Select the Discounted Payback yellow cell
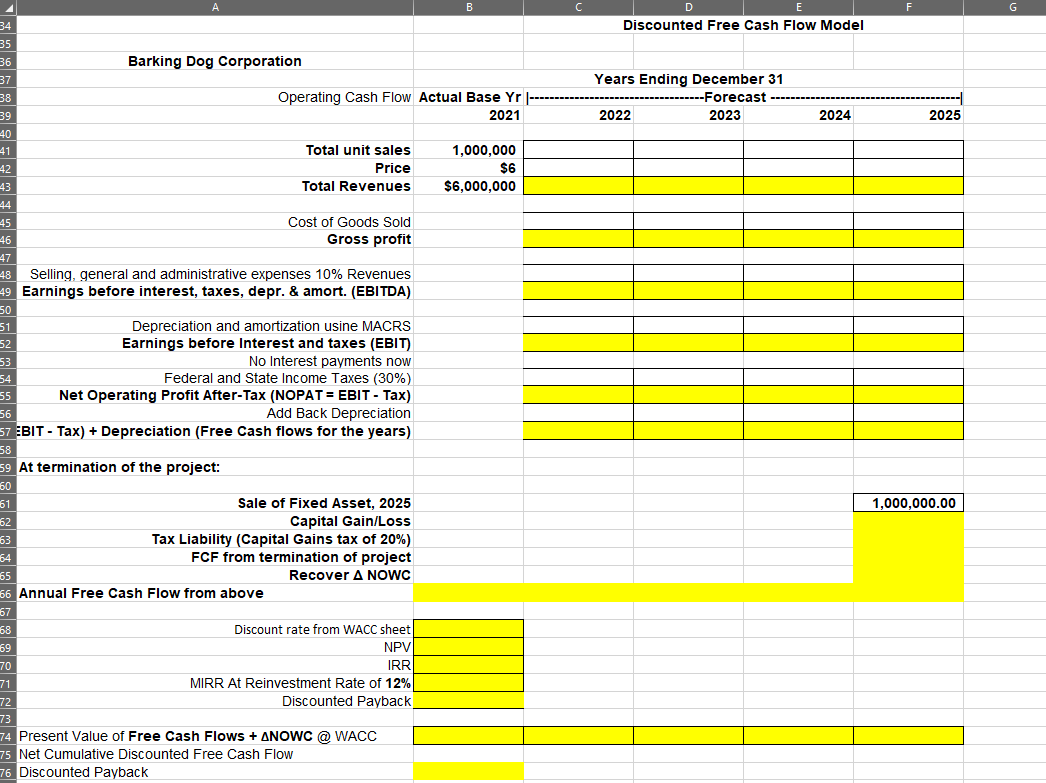Image resolution: width=1046 pixels, height=783 pixels. (x=468, y=701)
